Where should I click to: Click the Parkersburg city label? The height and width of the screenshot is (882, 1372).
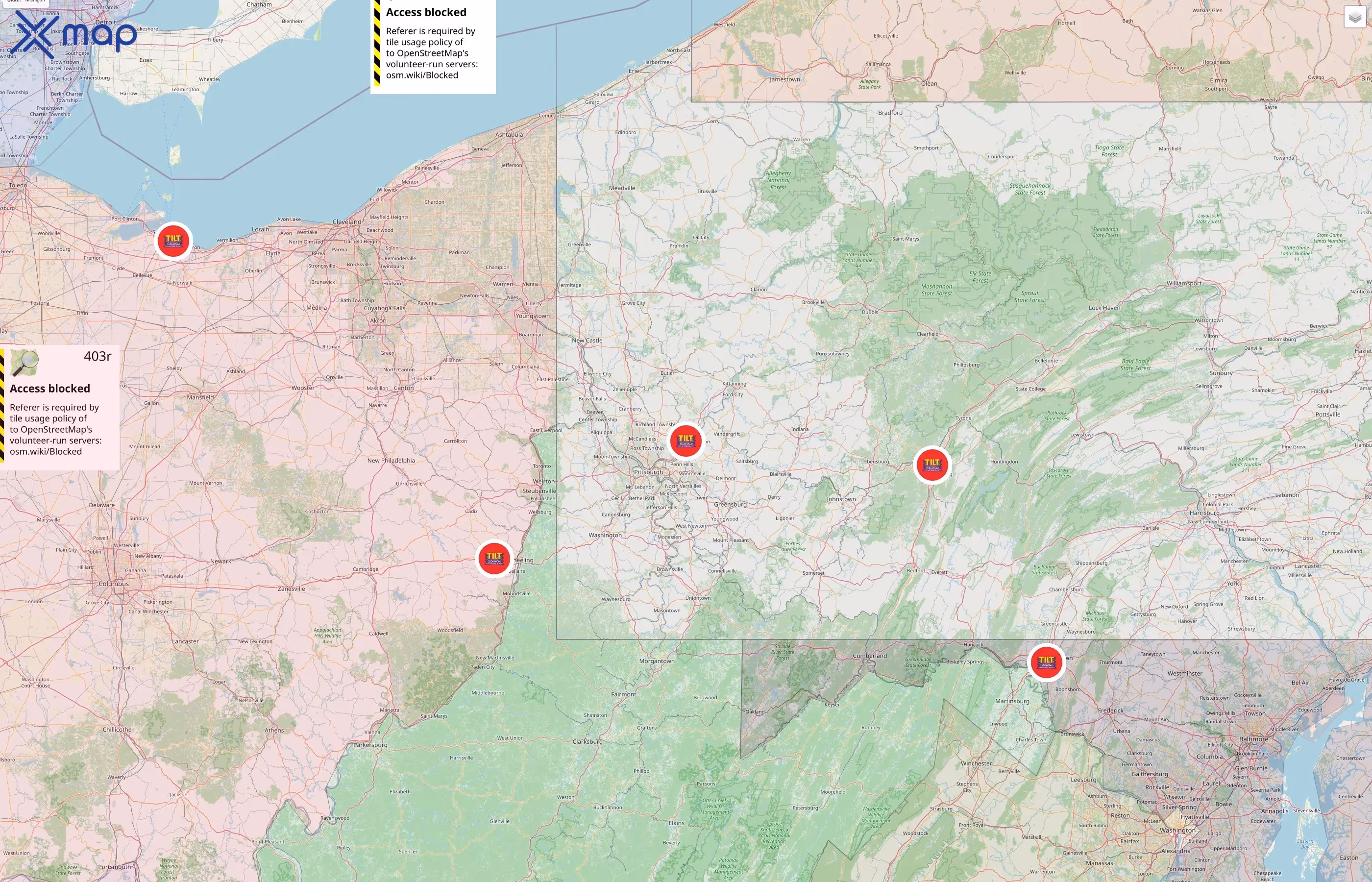370,744
